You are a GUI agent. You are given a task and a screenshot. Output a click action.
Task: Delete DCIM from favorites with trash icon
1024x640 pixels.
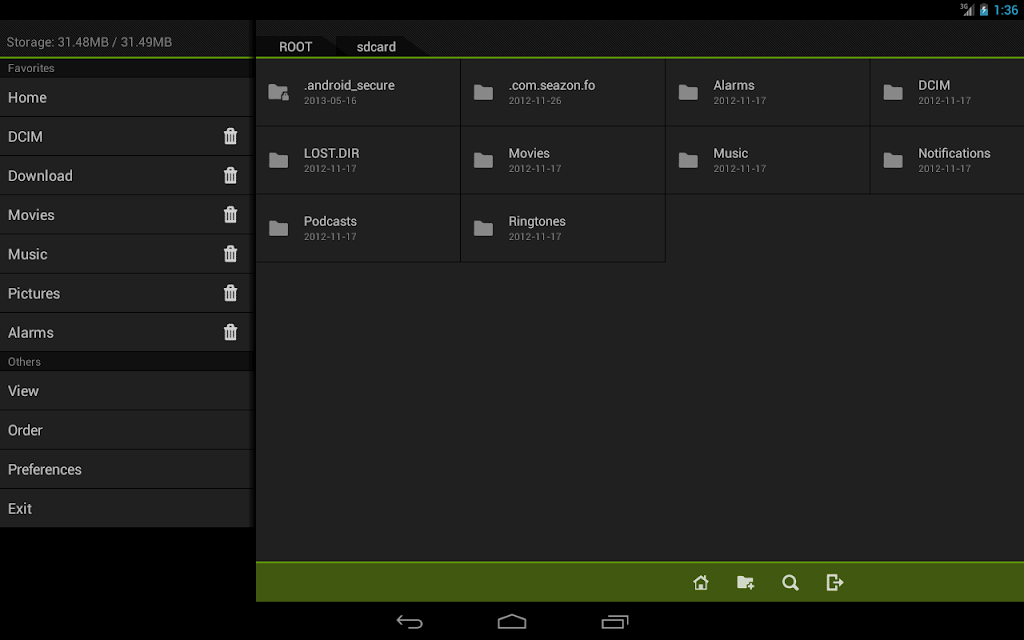point(230,136)
